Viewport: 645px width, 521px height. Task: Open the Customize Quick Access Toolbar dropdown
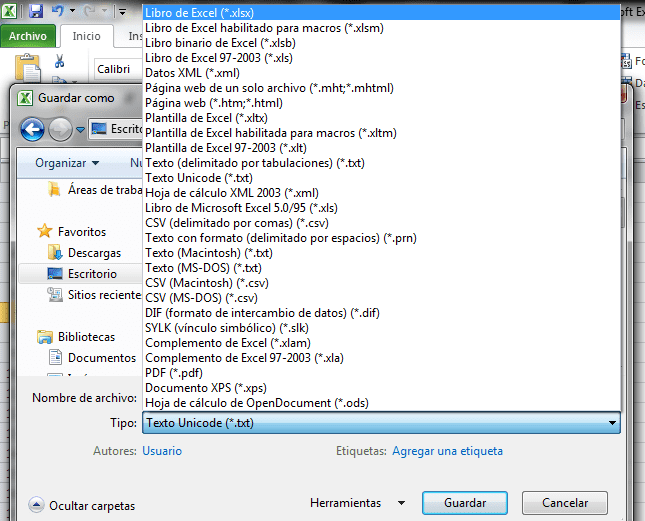tap(122, 12)
